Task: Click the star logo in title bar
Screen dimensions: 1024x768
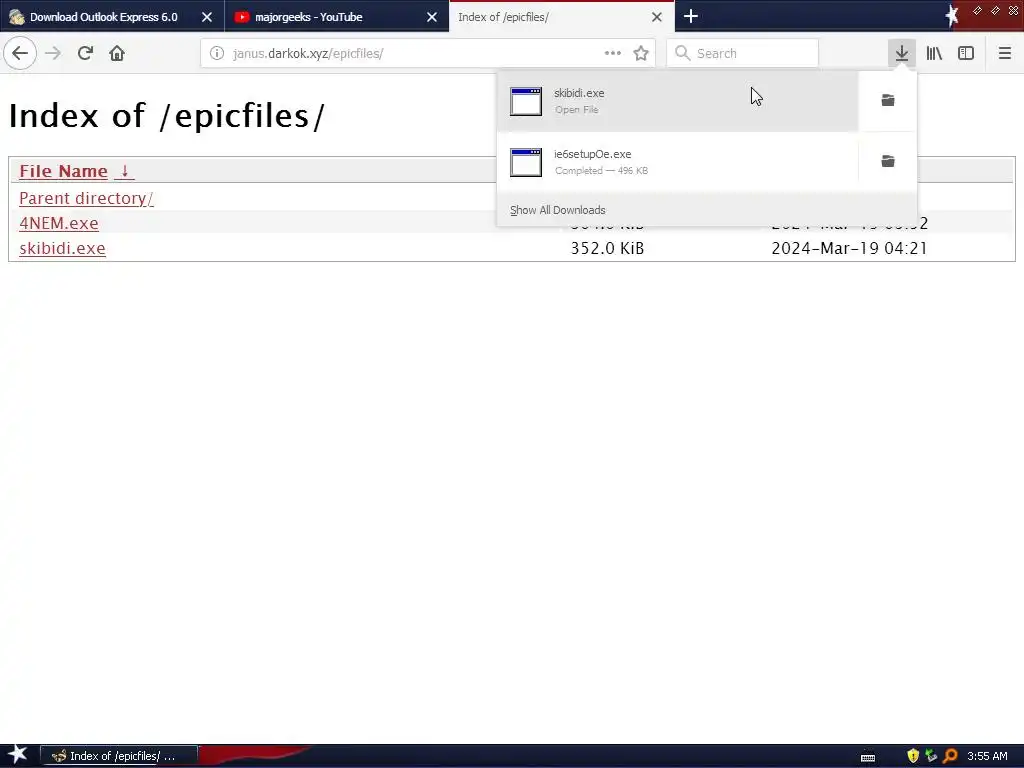Action: pyautogui.click(x=952, y=16)
